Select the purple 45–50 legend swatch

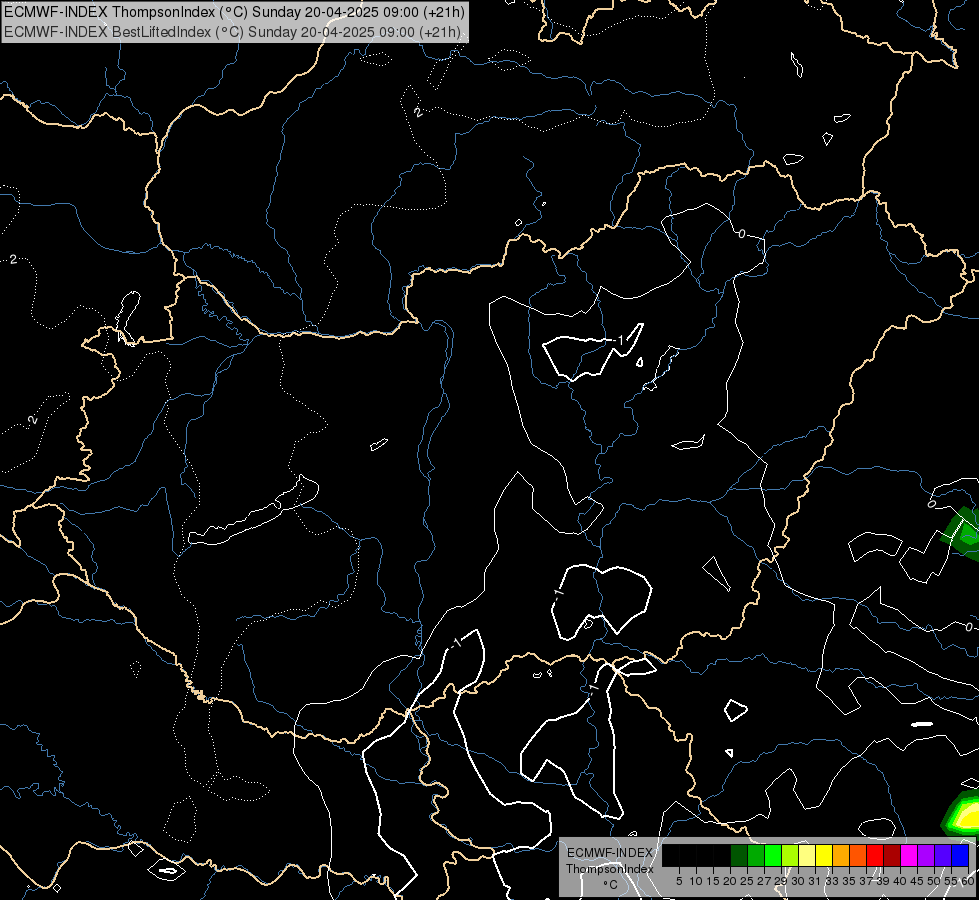(x=926, y=855)
